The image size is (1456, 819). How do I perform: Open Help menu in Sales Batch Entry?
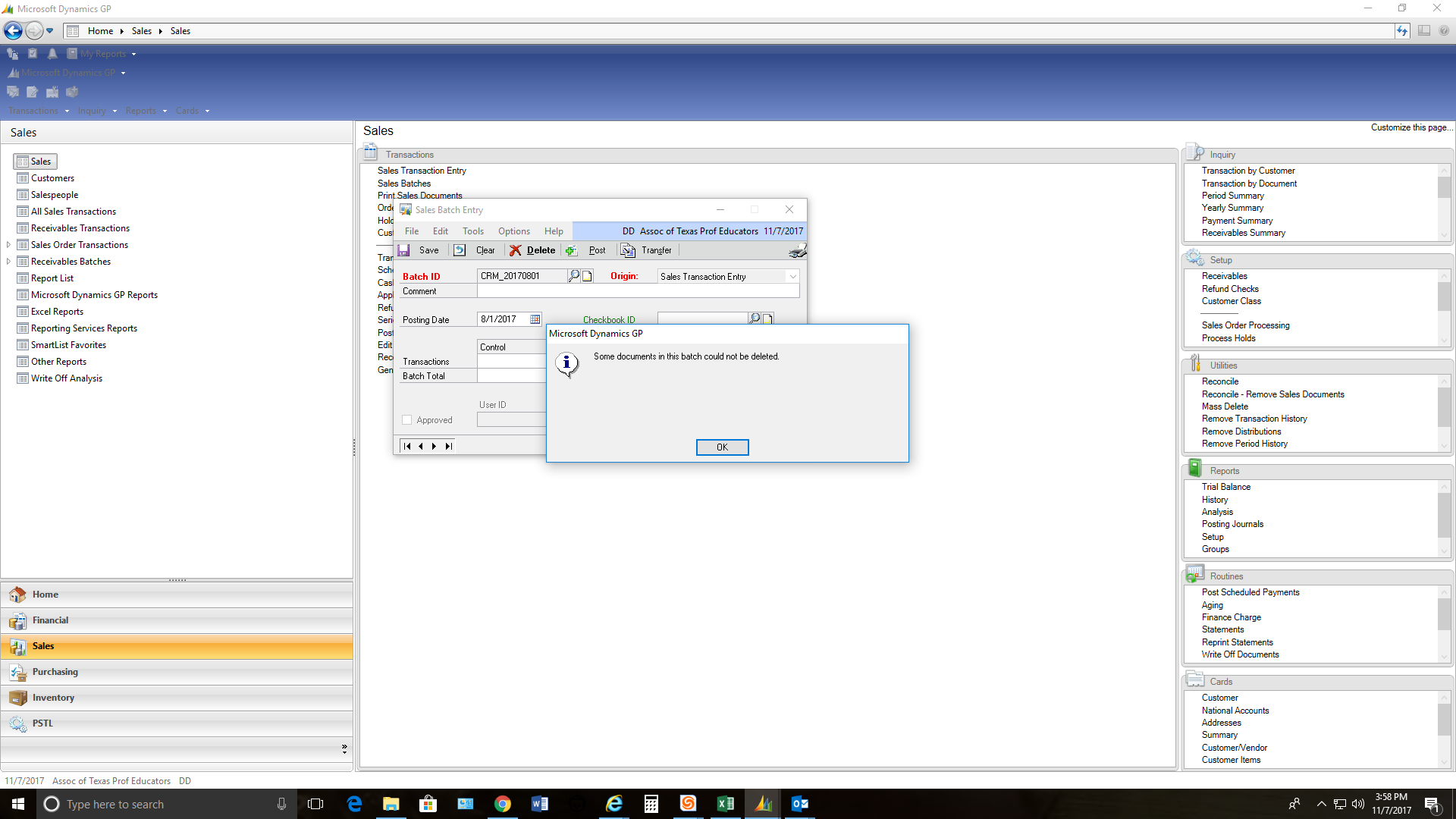coord(554,231)
